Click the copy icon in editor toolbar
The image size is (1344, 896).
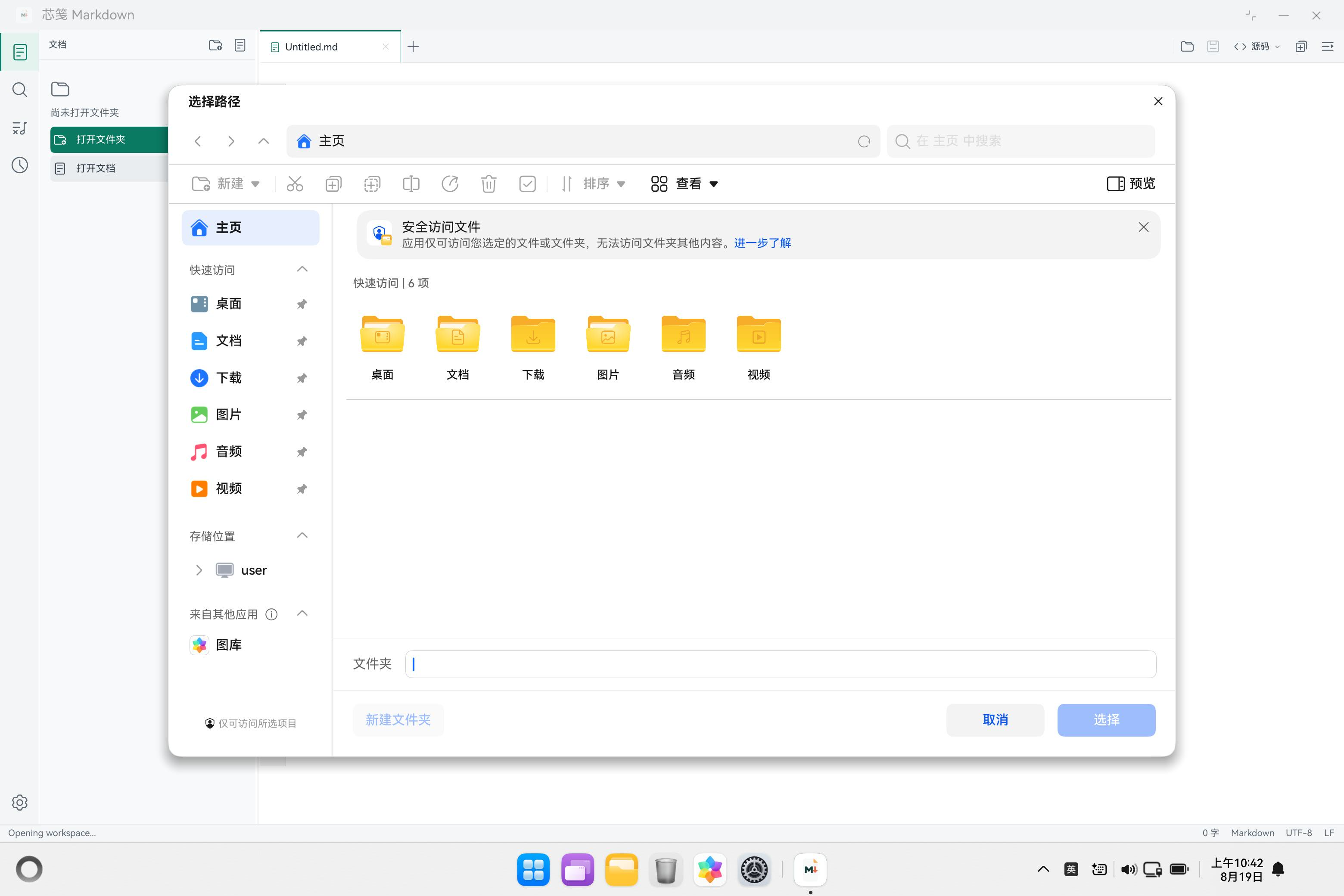click(x=1301, y=46)
